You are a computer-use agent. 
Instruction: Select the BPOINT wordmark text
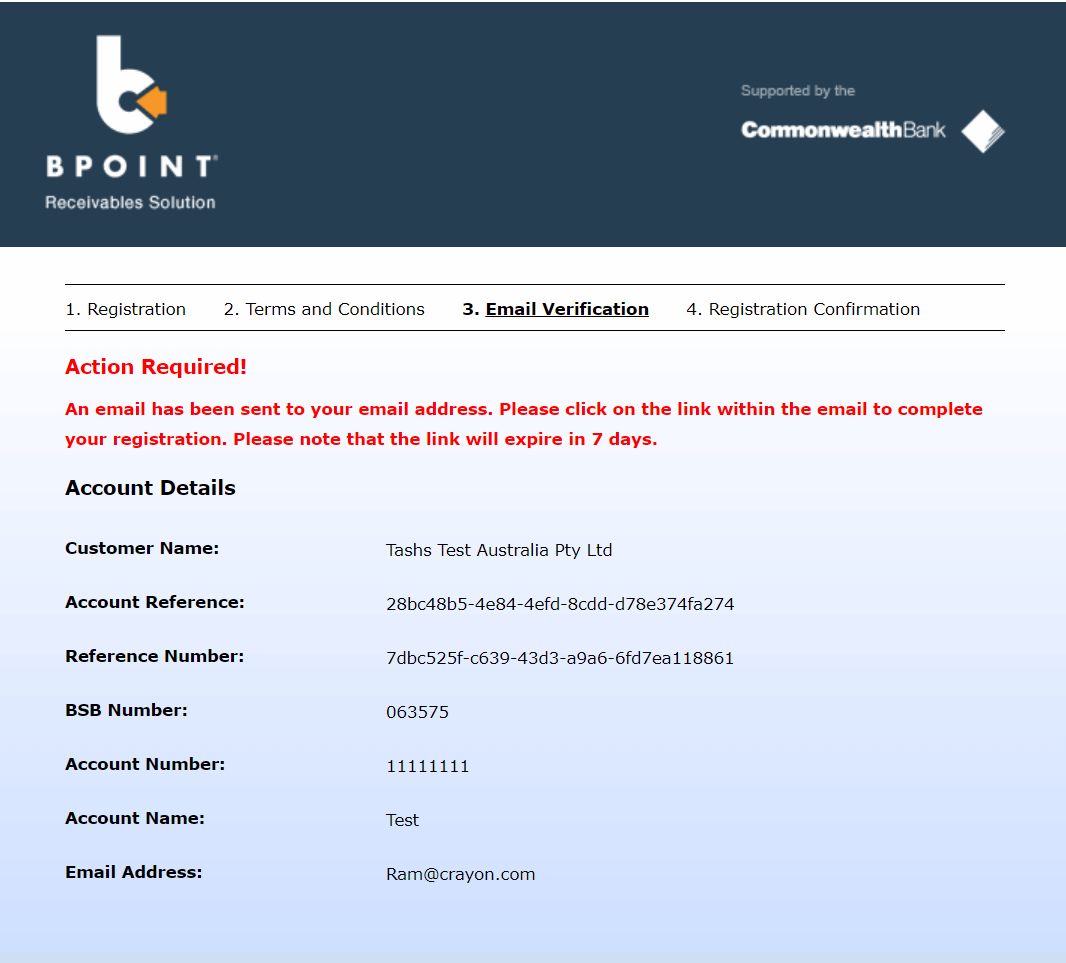(130, 166)
